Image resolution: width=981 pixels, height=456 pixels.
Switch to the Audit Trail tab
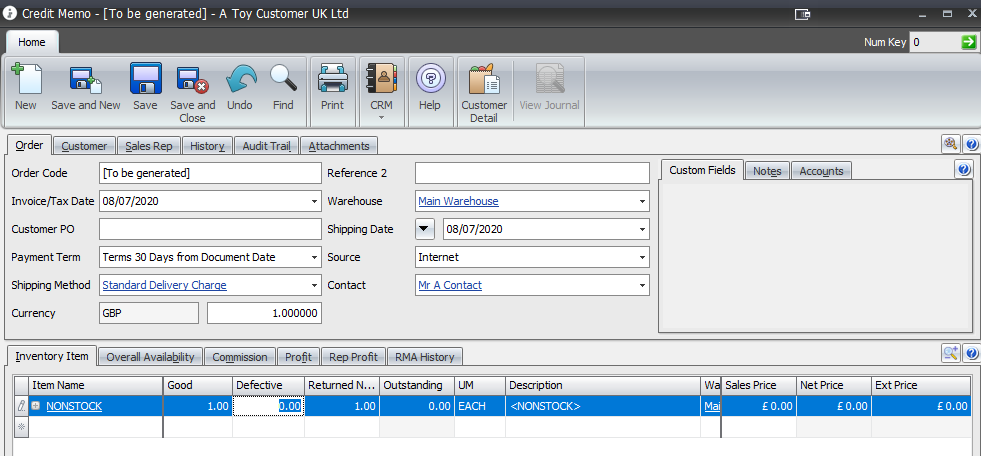point(266,146)
